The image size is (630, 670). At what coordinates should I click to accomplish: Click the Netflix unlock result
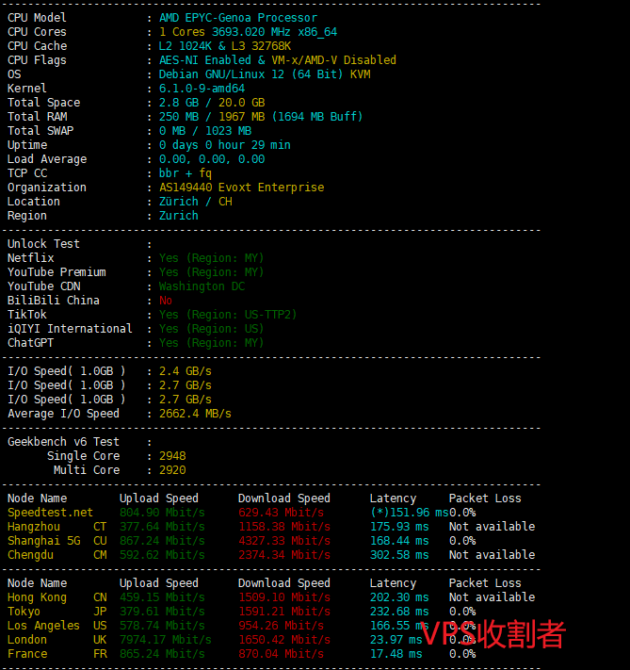(x=211, y=258)
